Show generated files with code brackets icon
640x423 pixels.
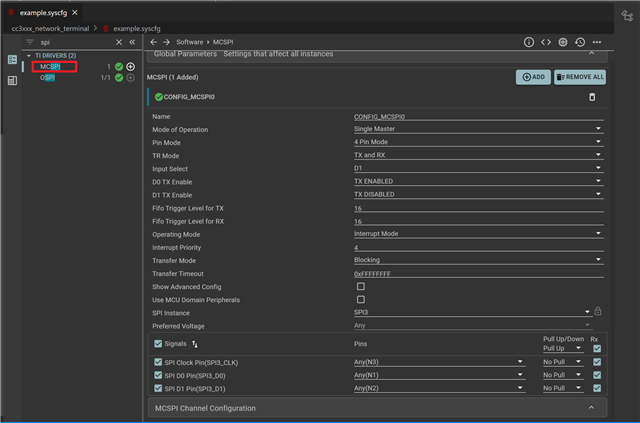[546, 42]
